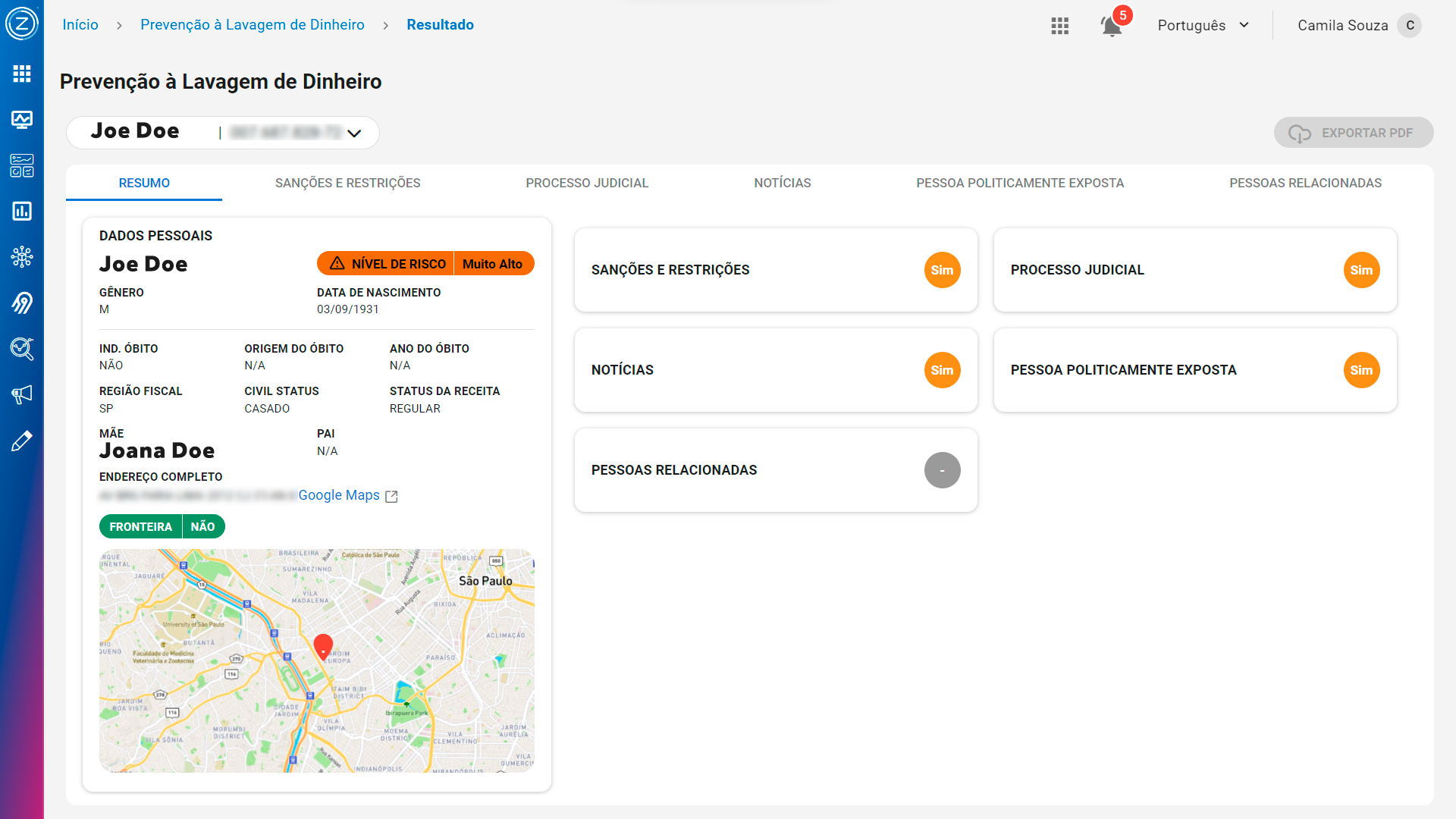Go to Início breadcrumb

80,25
